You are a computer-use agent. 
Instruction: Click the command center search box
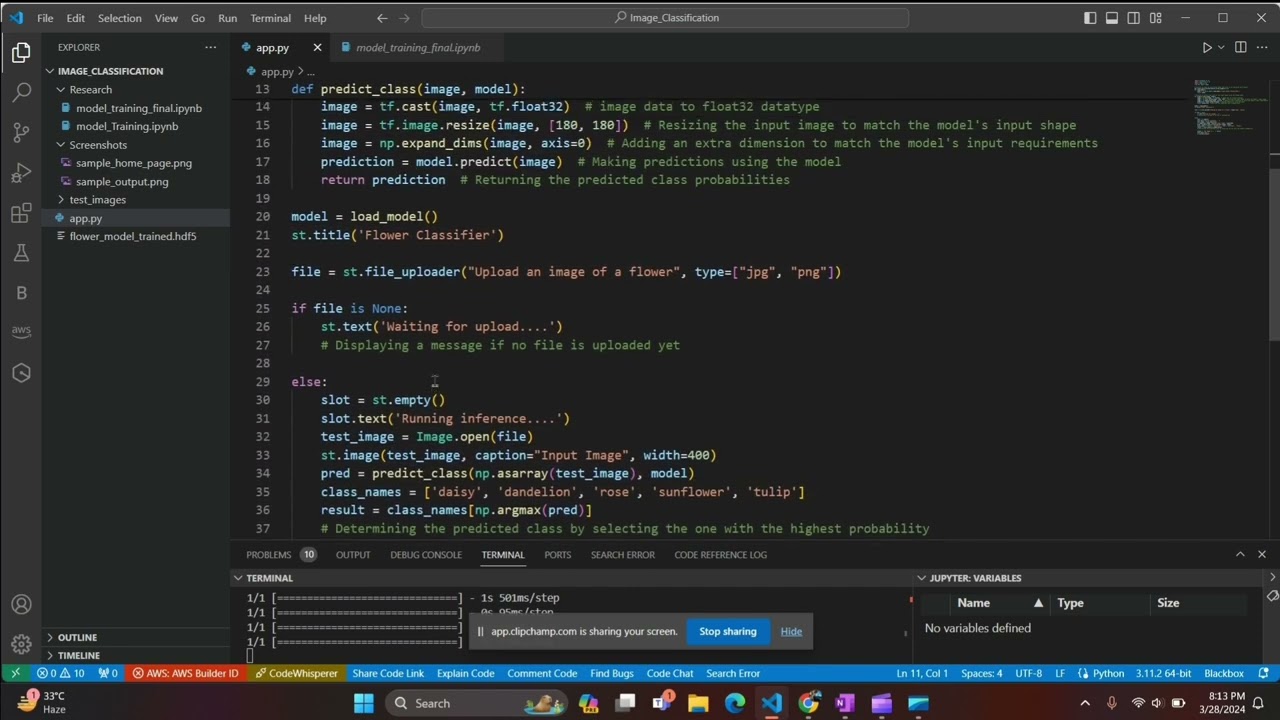(665, 18)
